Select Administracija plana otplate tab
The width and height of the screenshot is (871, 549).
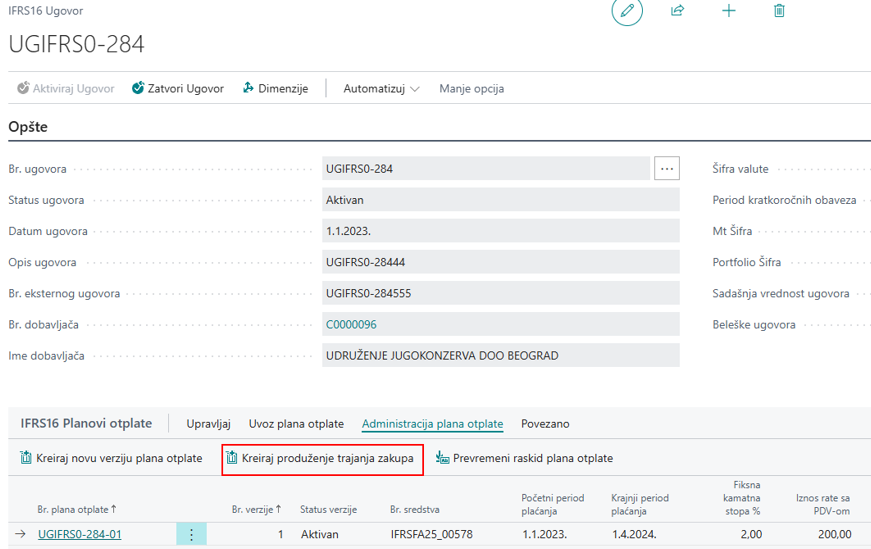click(x=432, y=423)
